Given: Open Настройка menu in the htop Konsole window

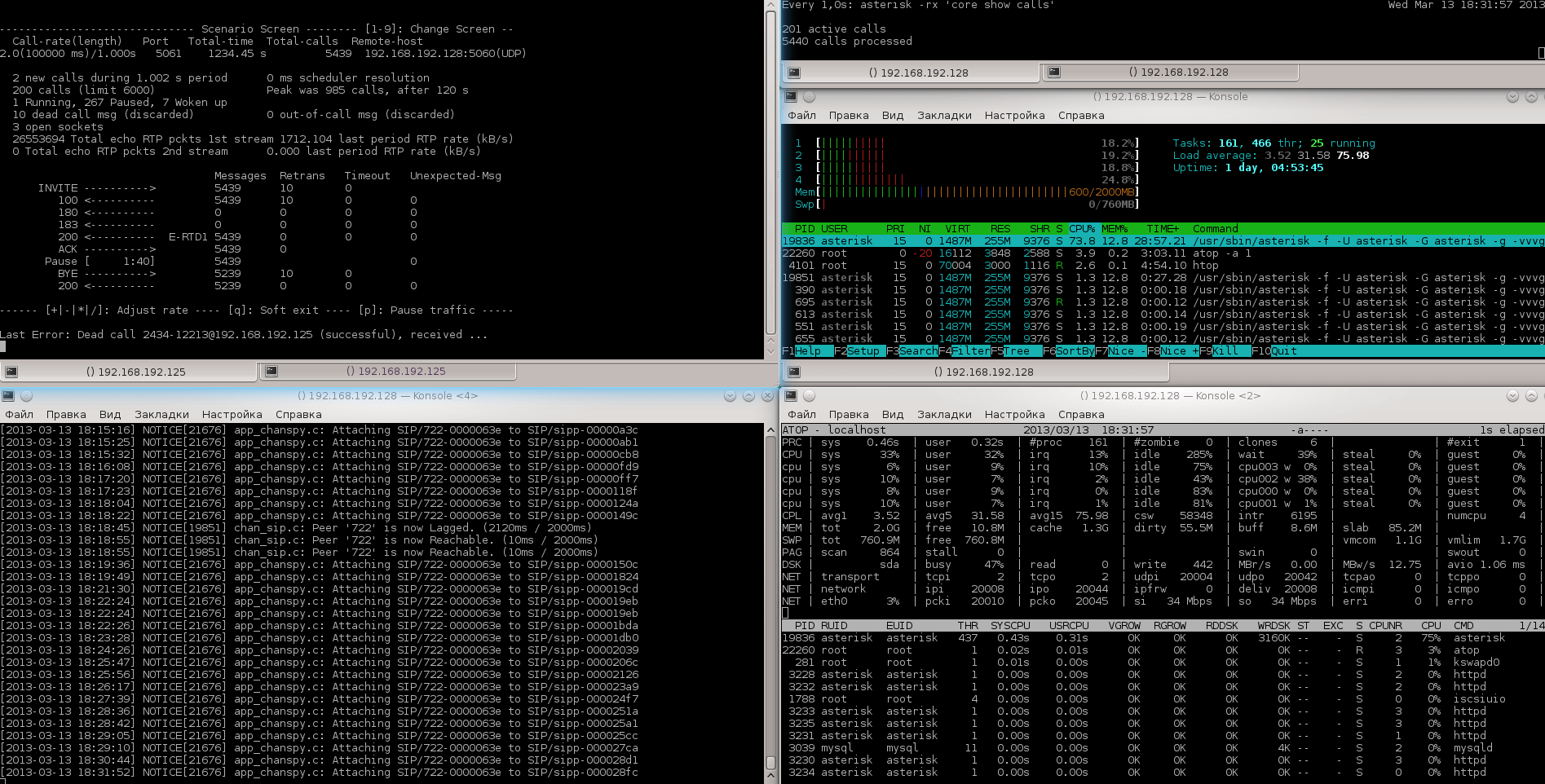Looking at the screenshot, I should coord(1014,116).
